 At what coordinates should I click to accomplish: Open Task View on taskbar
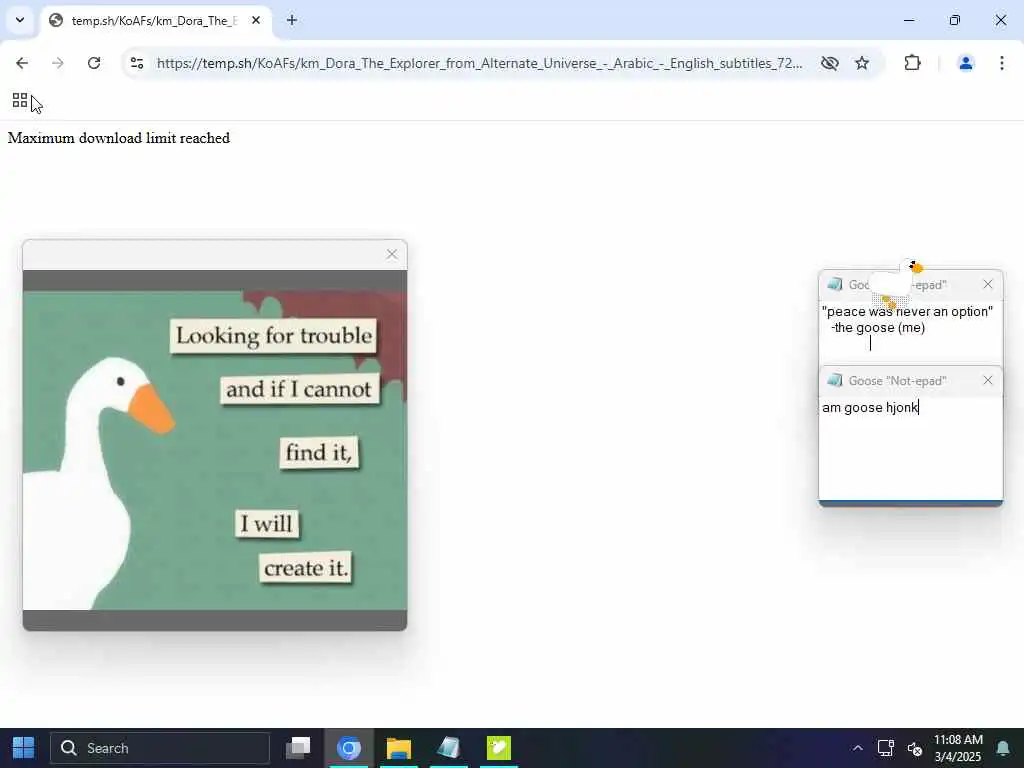[x=298, y=748]
